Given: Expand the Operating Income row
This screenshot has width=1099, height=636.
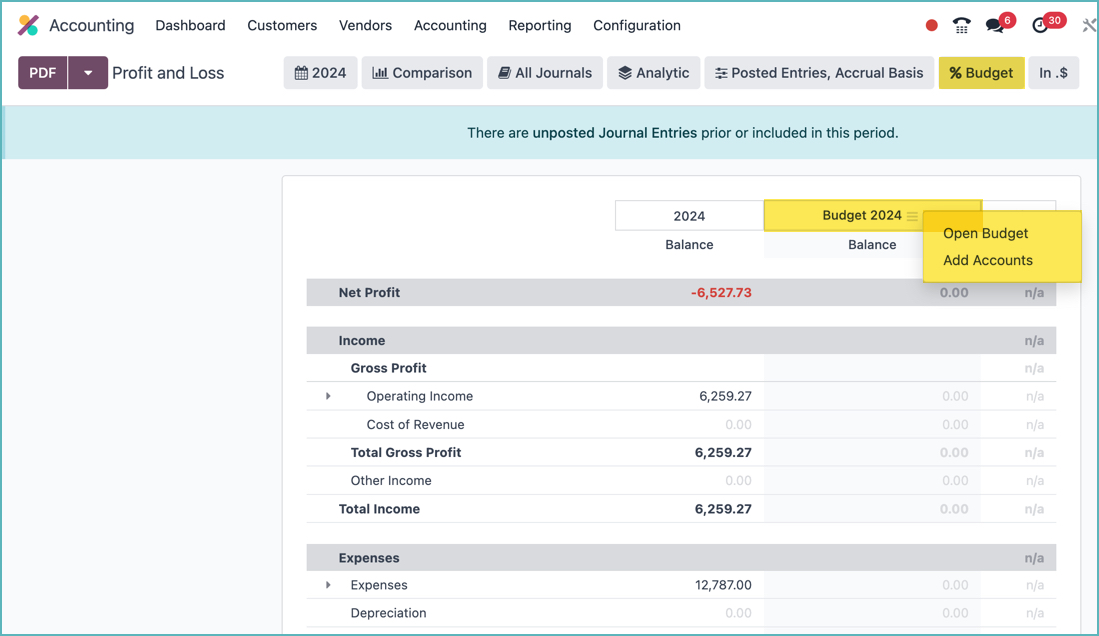Looking at the screenshot, I should [x=328, y=397].
